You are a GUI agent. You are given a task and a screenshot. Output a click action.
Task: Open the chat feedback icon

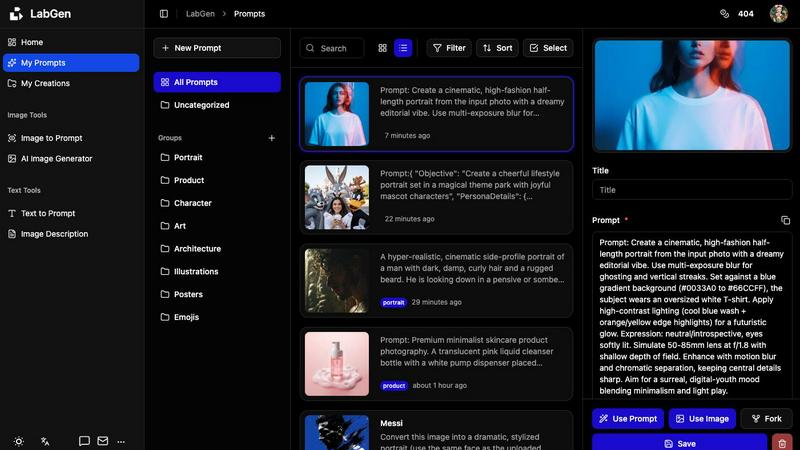click(84, 441)
